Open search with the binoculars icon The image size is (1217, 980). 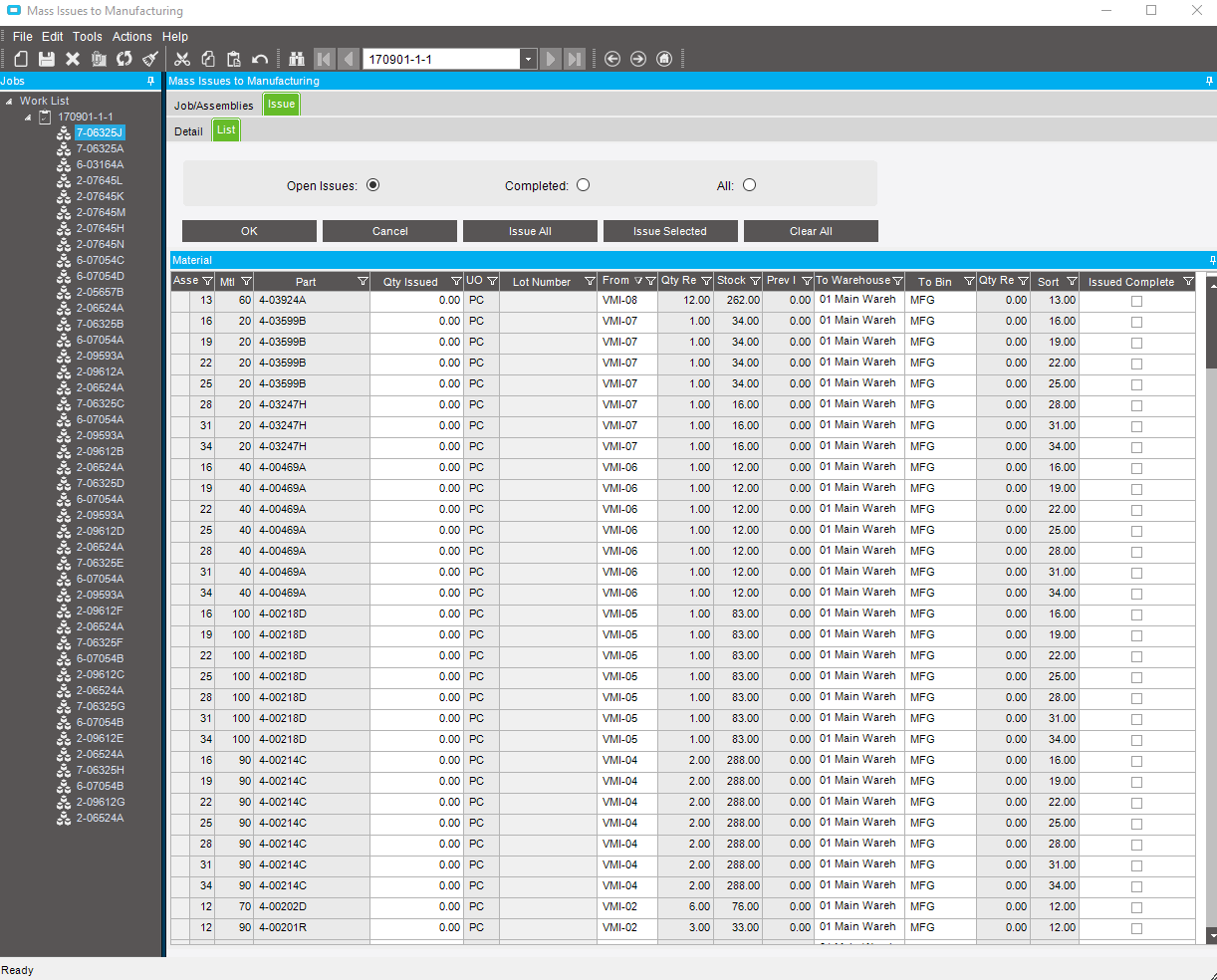pos(297,59)
